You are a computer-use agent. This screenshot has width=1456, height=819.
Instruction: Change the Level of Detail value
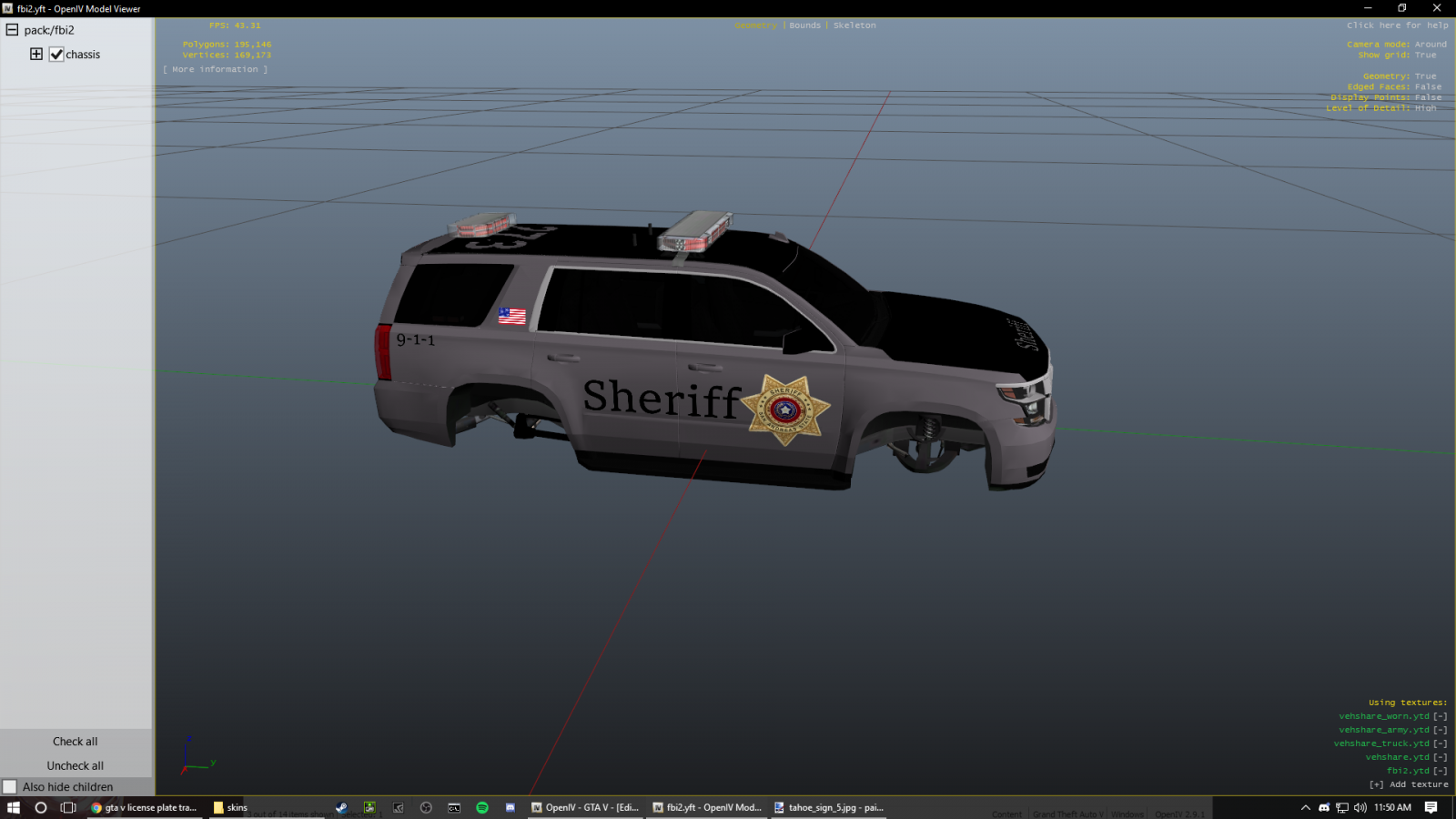(1425, 108)
